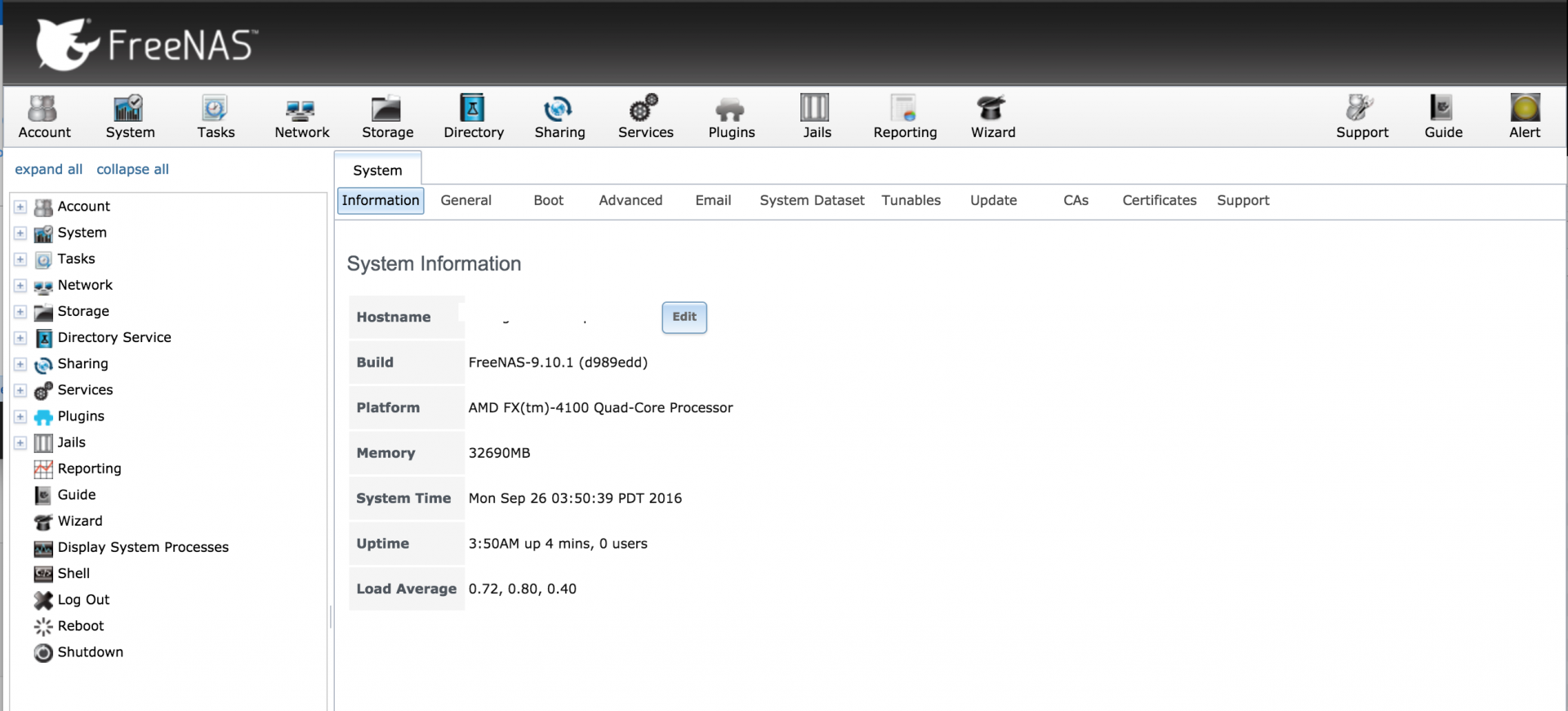
Task: Click the Display System Processes icon
Action: coord(43,548)
